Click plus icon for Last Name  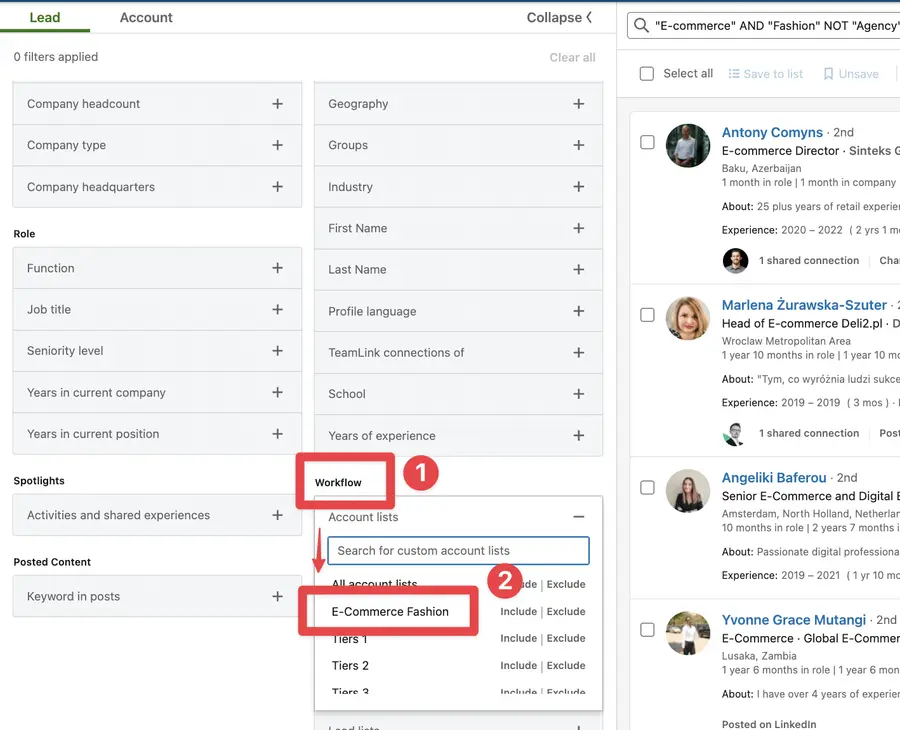[579, 270]
